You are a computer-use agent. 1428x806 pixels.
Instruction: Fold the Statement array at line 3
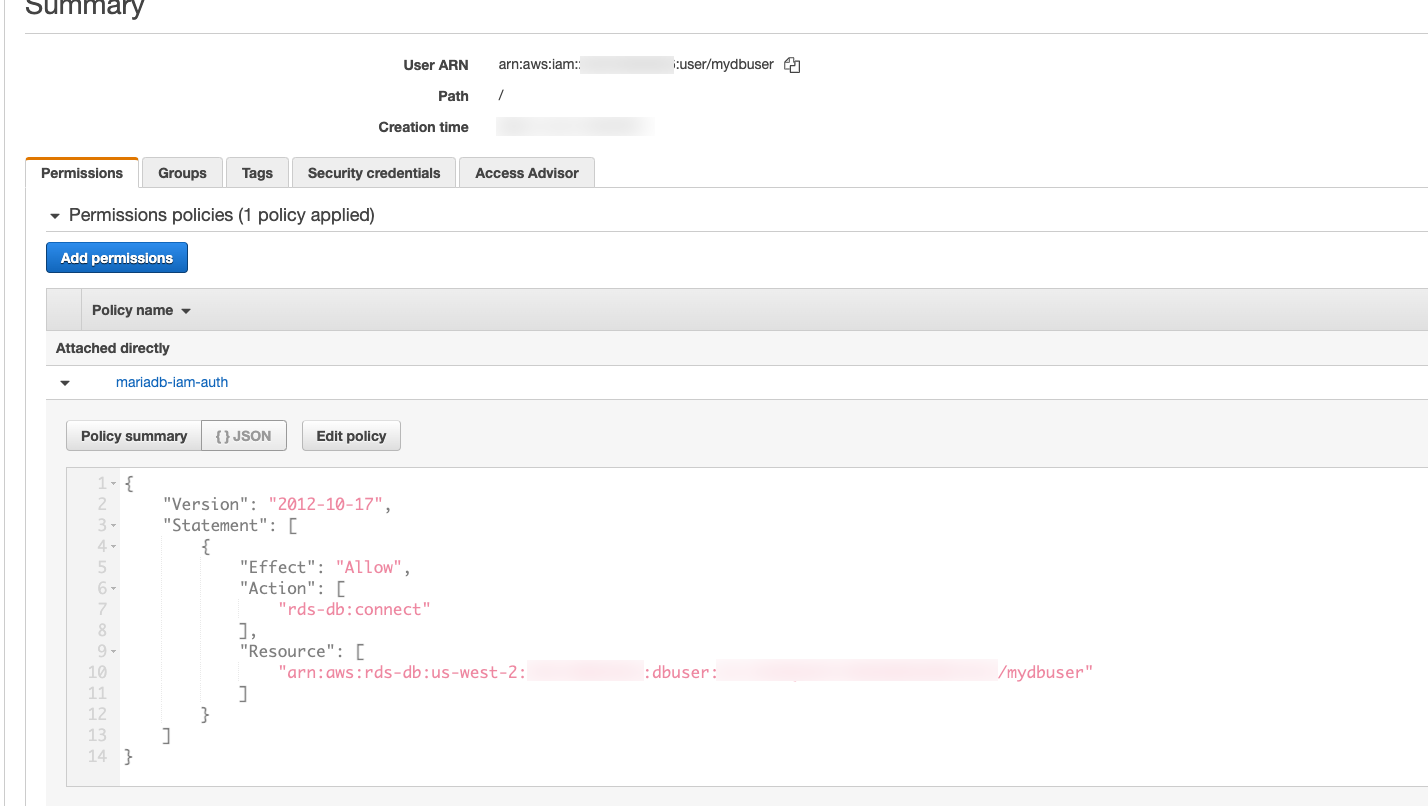[x=114, y=526]
